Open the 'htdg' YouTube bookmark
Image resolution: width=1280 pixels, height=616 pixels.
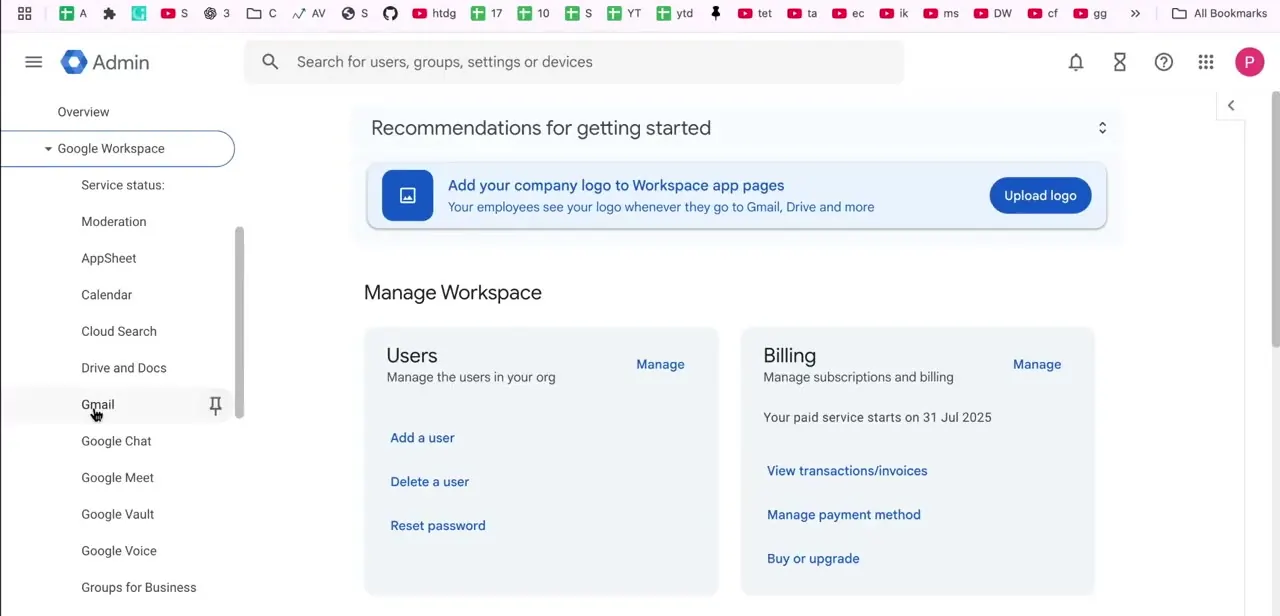click(434, 13)
